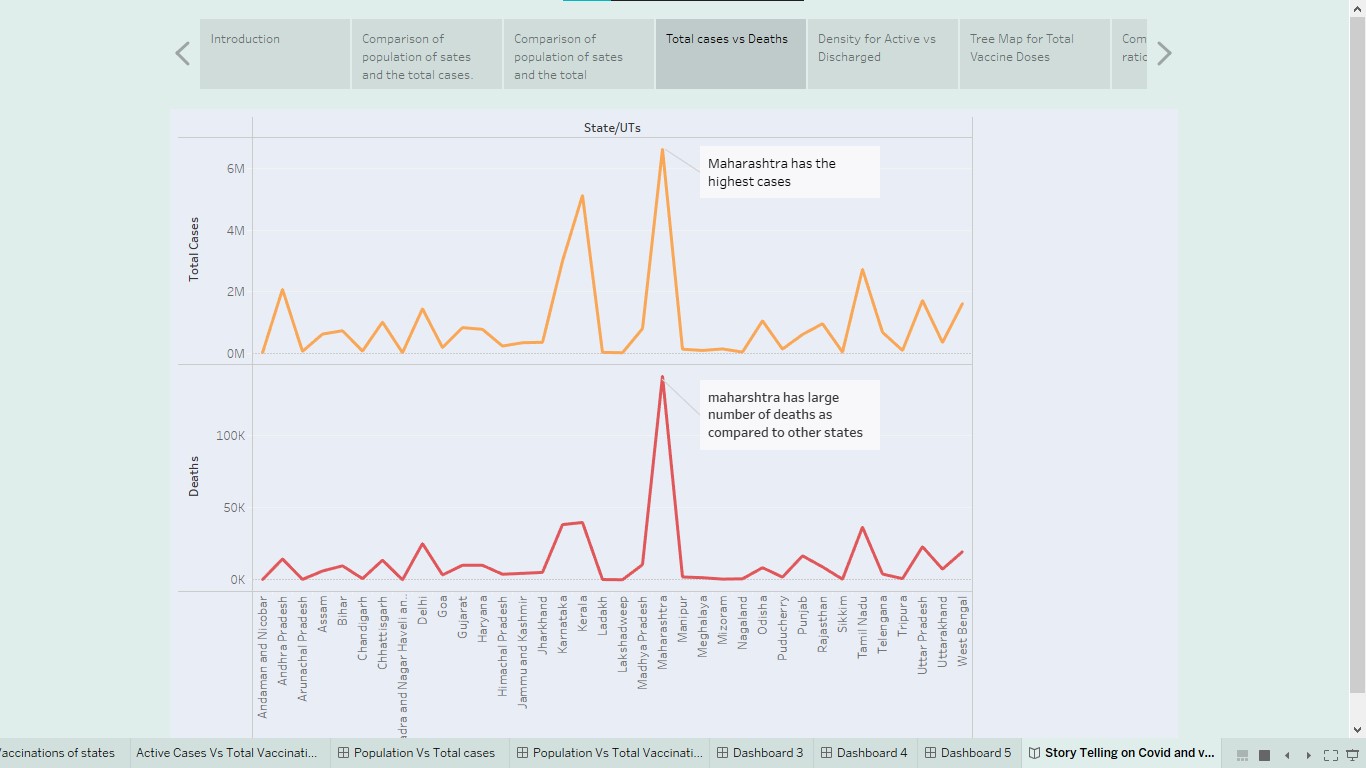Click the previous story point arrow in the toolbar
Screen dimensions: 1366x768
tap(1287, 753)
